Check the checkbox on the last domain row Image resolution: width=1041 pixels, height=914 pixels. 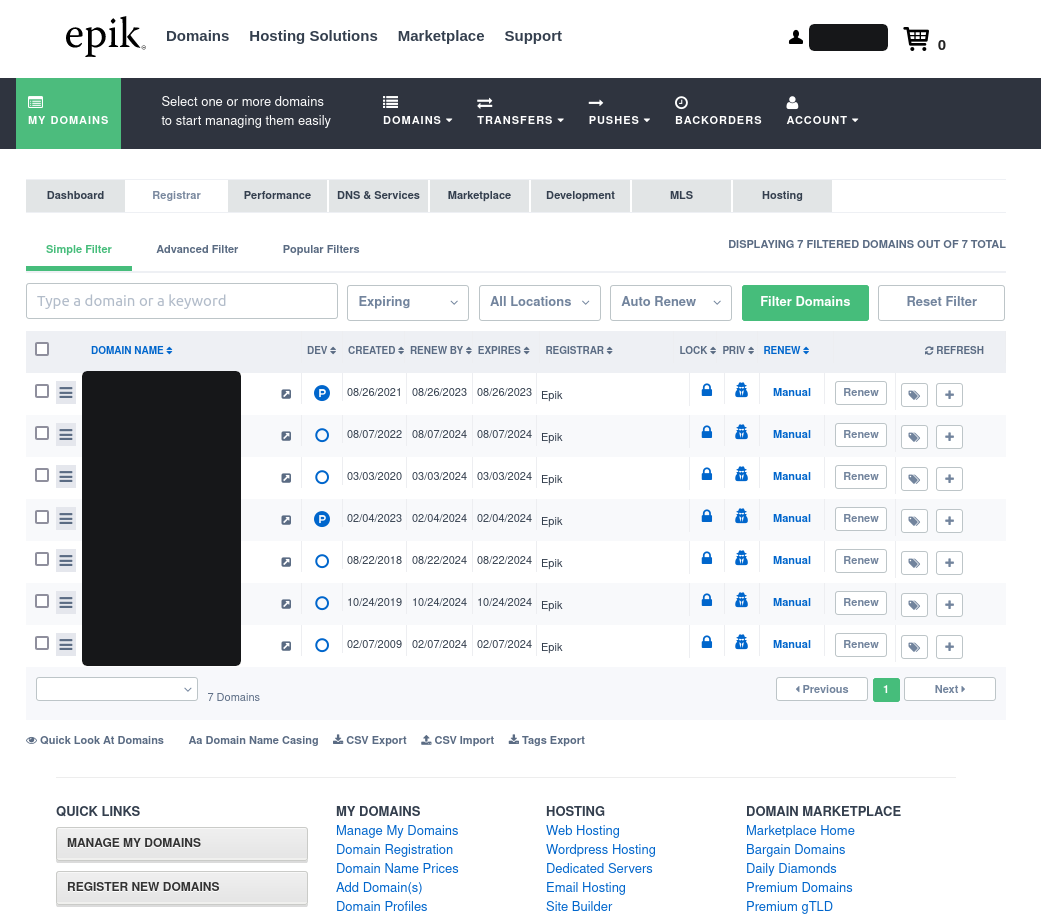pyautogui.click(x=41, y=644)
